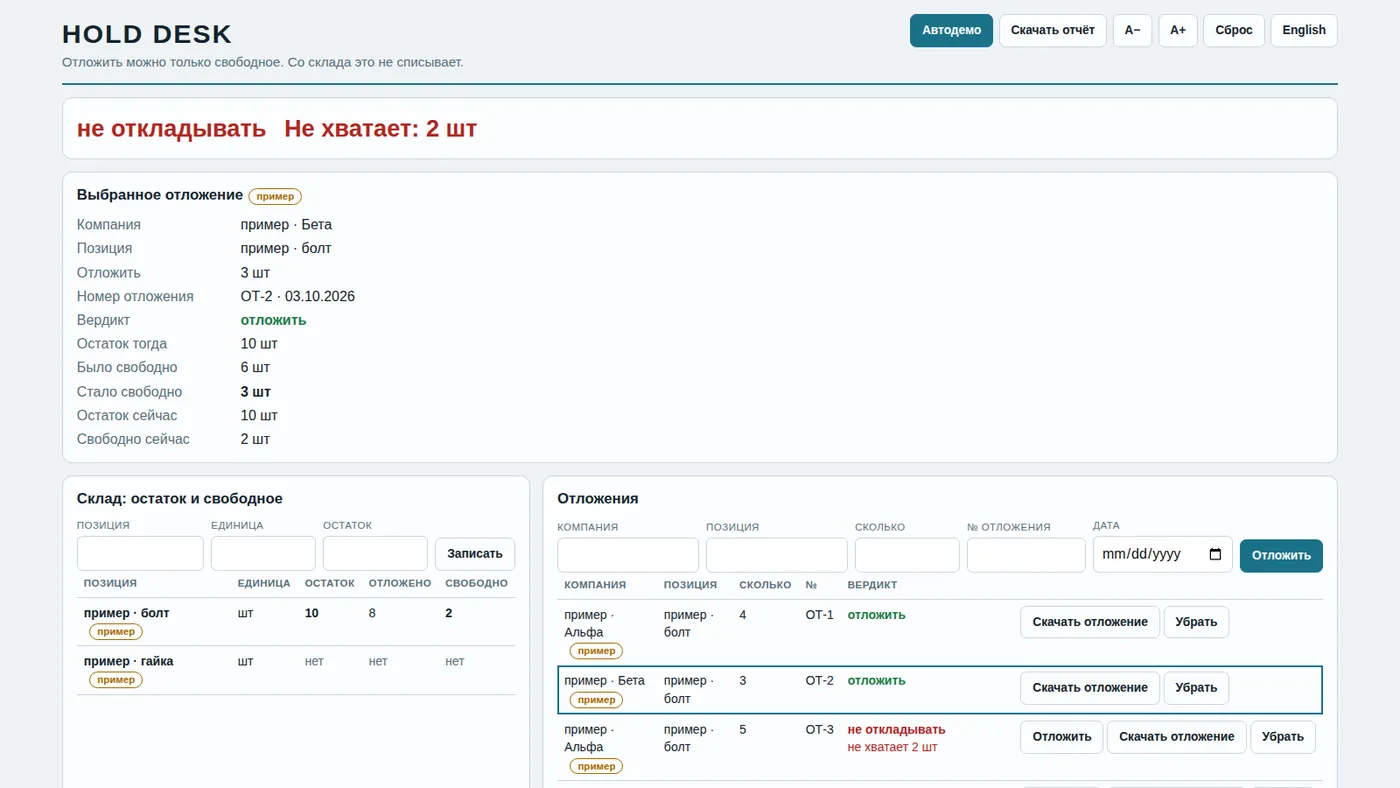1400x788 pixels.
Task: Decrease font size with A− button
Action: [1132, 30]
